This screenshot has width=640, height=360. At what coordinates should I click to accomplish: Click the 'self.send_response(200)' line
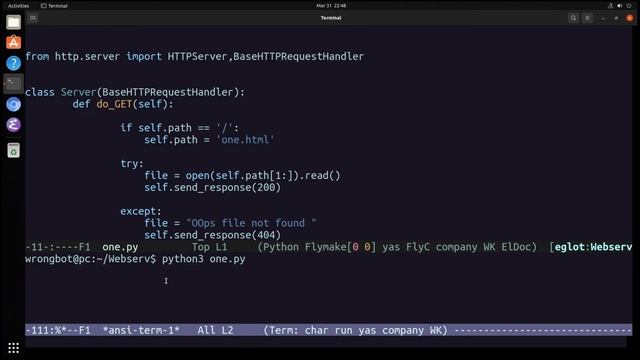click(x=212, y=187)
